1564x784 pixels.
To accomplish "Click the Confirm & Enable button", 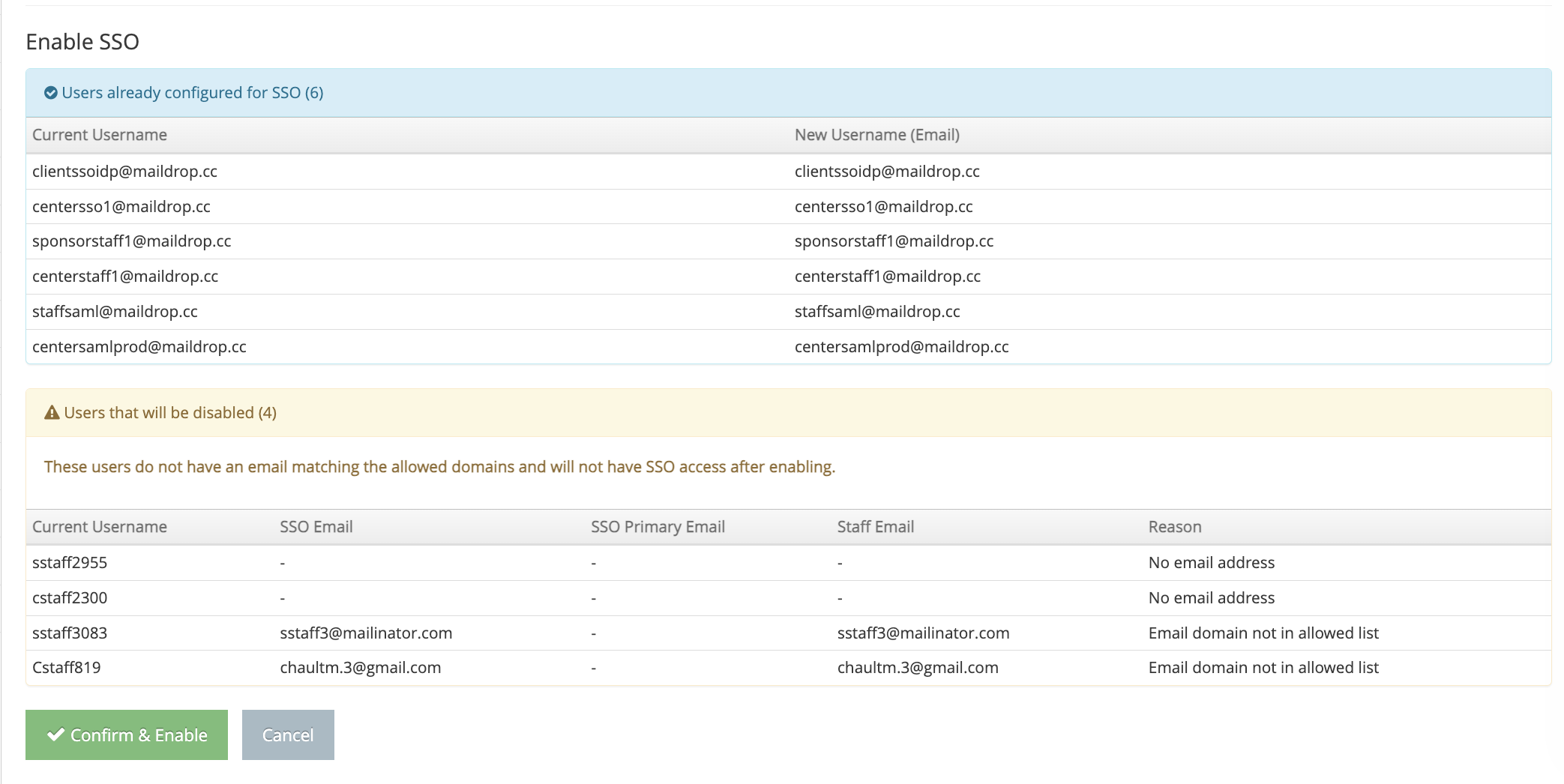I will coord(127,735).
